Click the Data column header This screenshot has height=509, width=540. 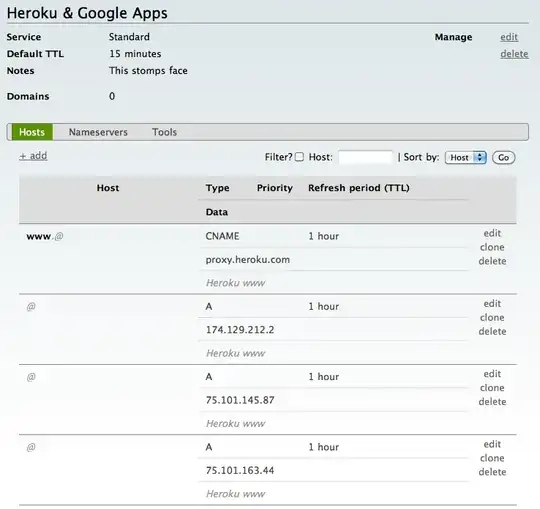tap(217, 212)
